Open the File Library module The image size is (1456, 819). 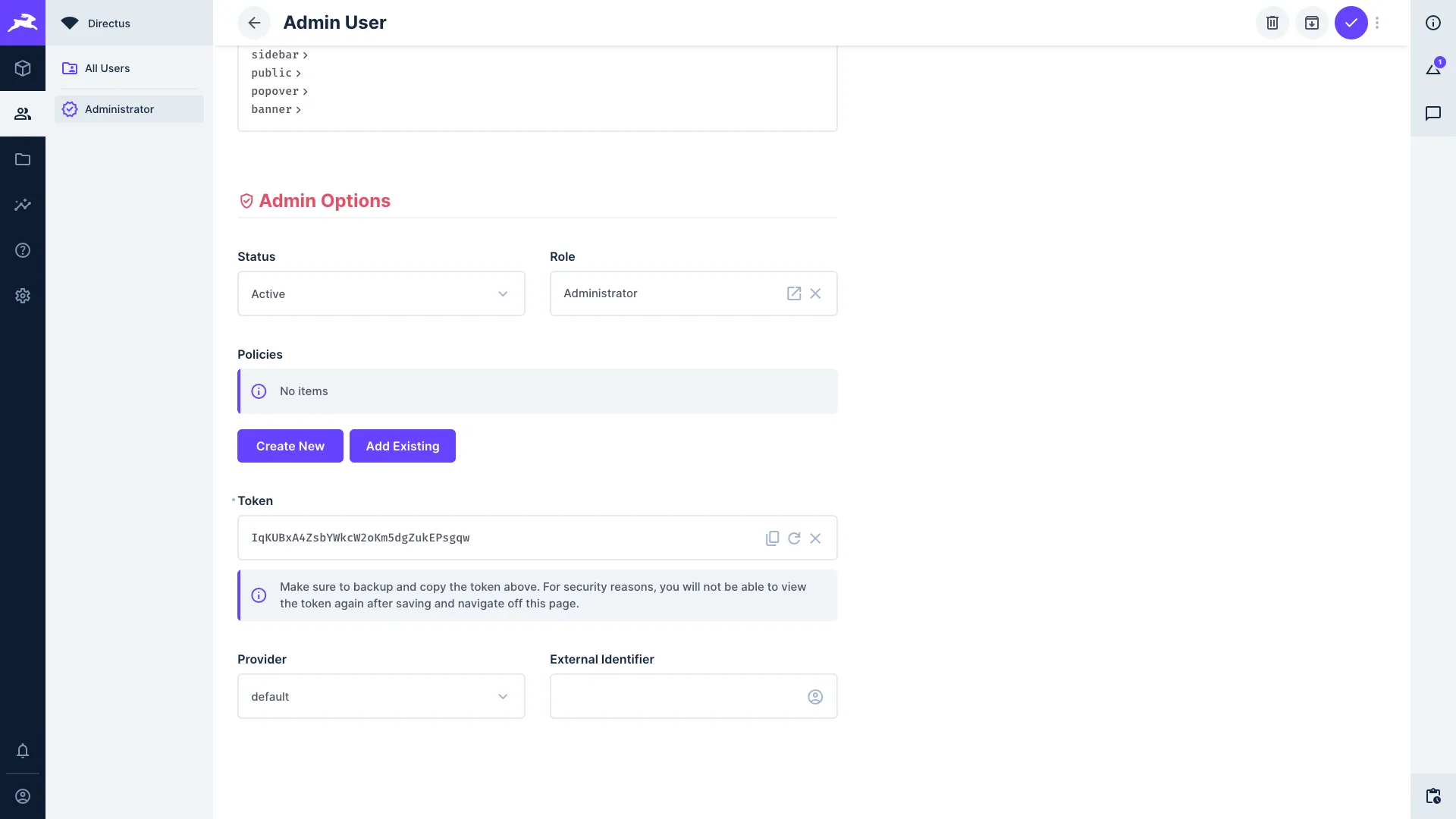pos(23,159)
